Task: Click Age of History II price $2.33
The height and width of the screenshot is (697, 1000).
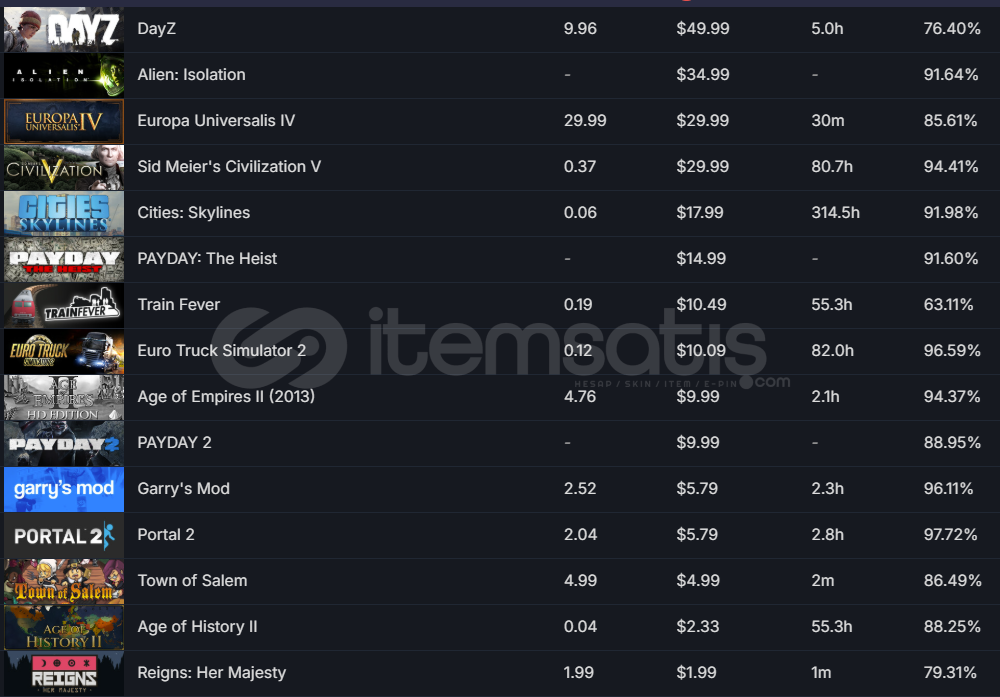Action: tap(698, 626)
